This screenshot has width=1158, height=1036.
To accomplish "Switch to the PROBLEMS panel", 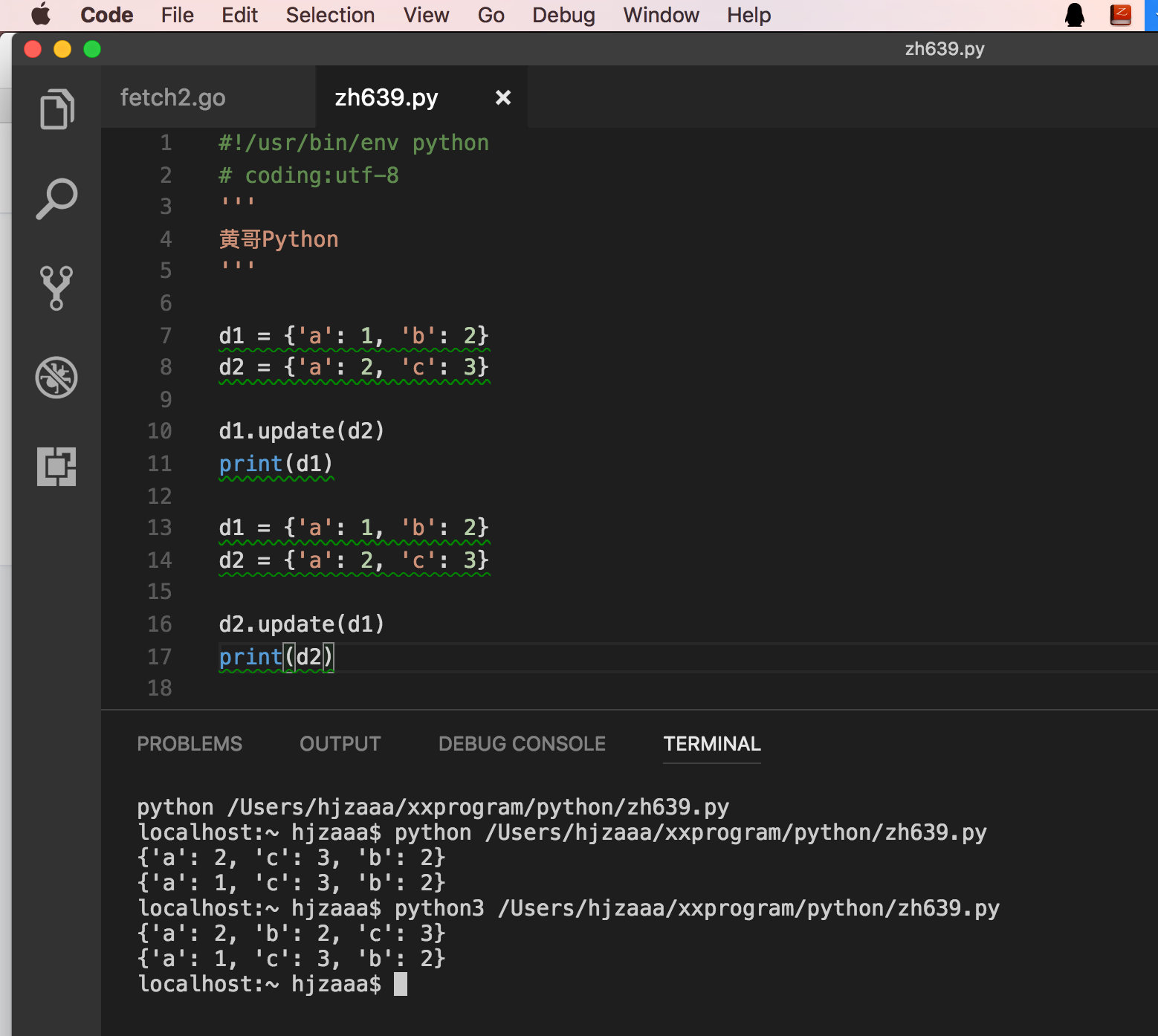I will point(190,743).
